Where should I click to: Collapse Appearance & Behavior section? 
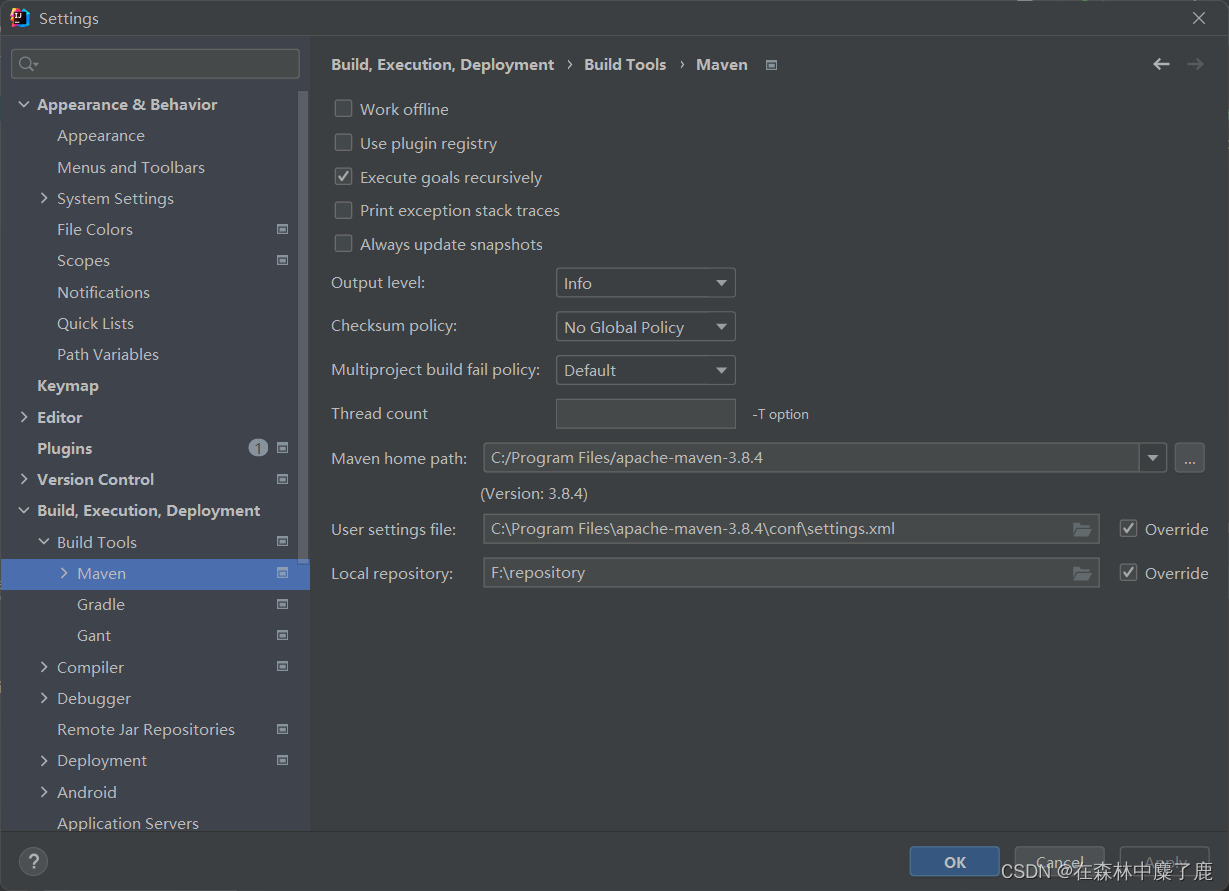[24, 104]
